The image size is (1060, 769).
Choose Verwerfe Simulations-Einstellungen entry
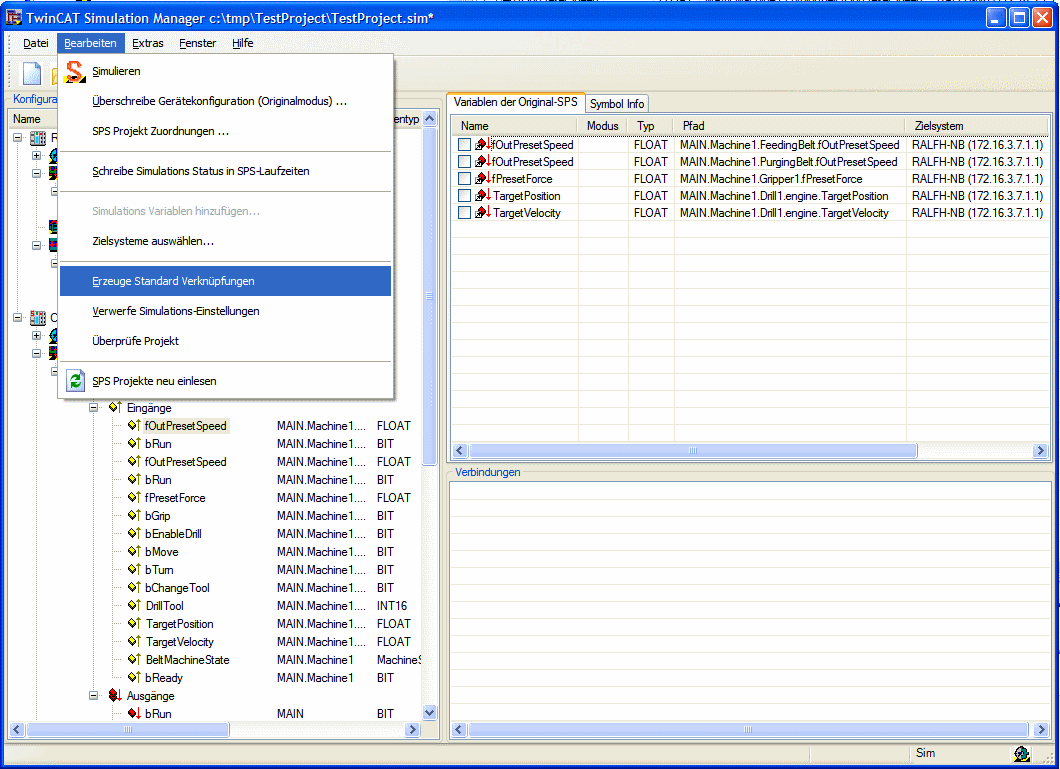coord(225,311)
